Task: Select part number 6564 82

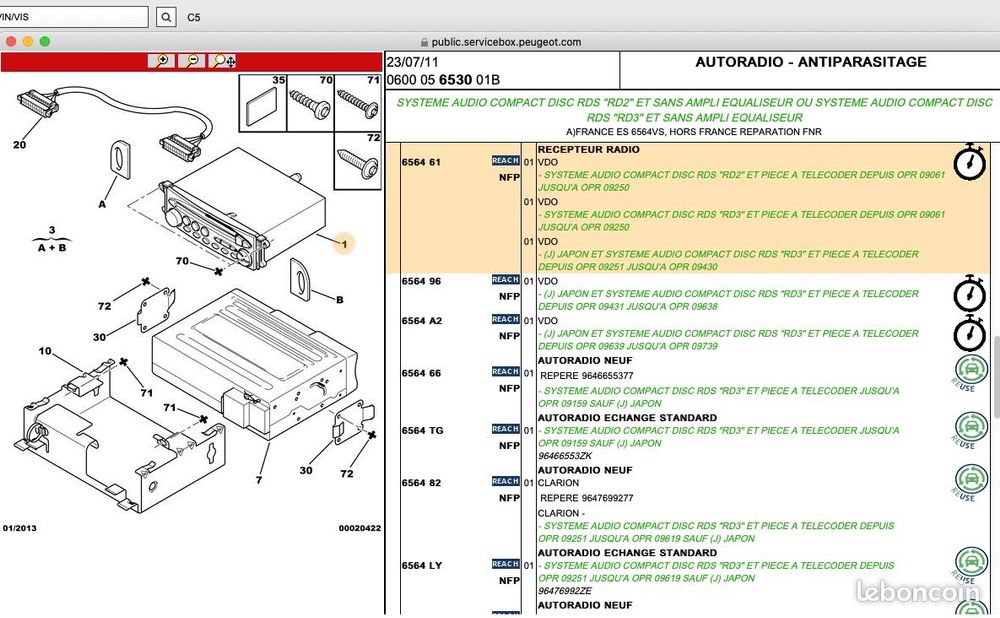Action: (421, 483)
